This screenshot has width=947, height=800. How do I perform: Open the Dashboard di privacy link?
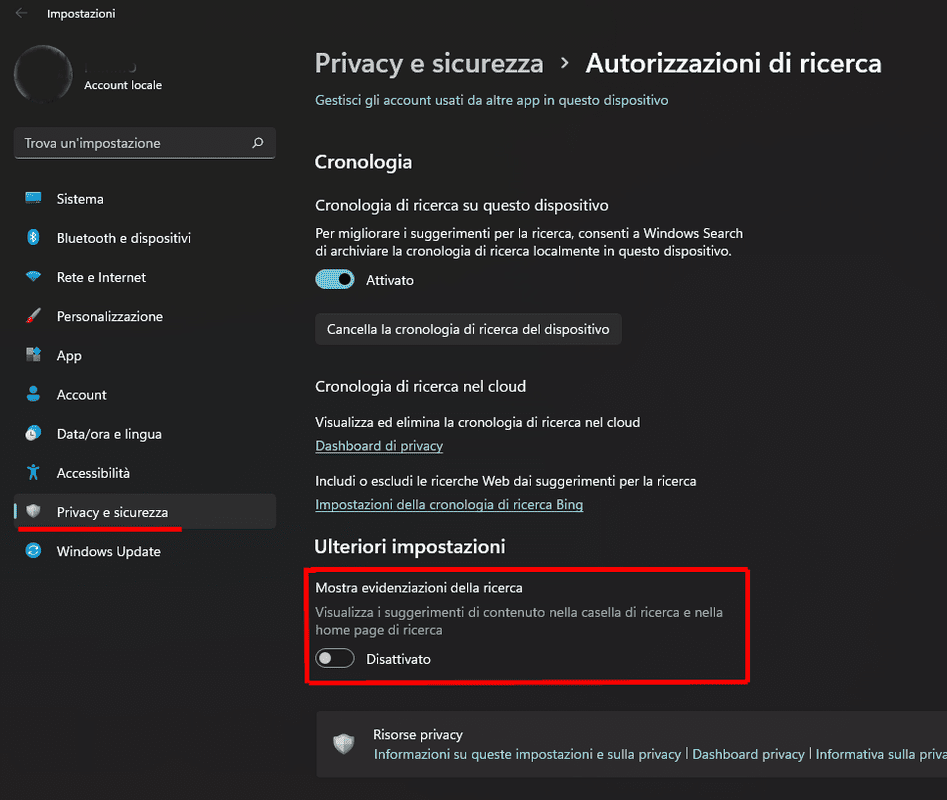click(x=379, y=446)
